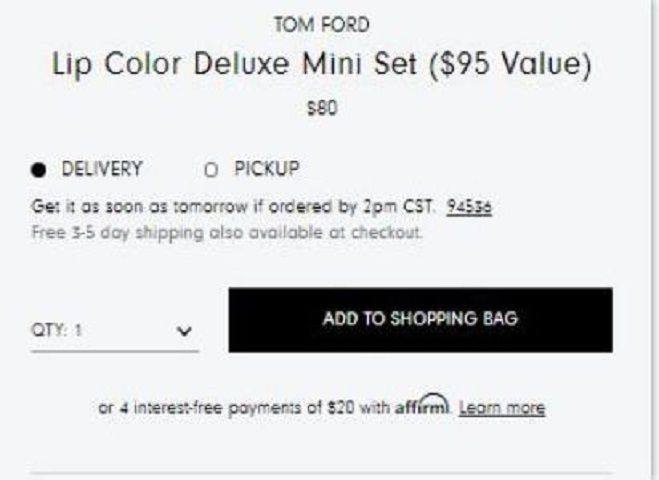Click the underline beneath the QTY selector
The width and height of the screenshot is (659, 480).
click(115, 351)
